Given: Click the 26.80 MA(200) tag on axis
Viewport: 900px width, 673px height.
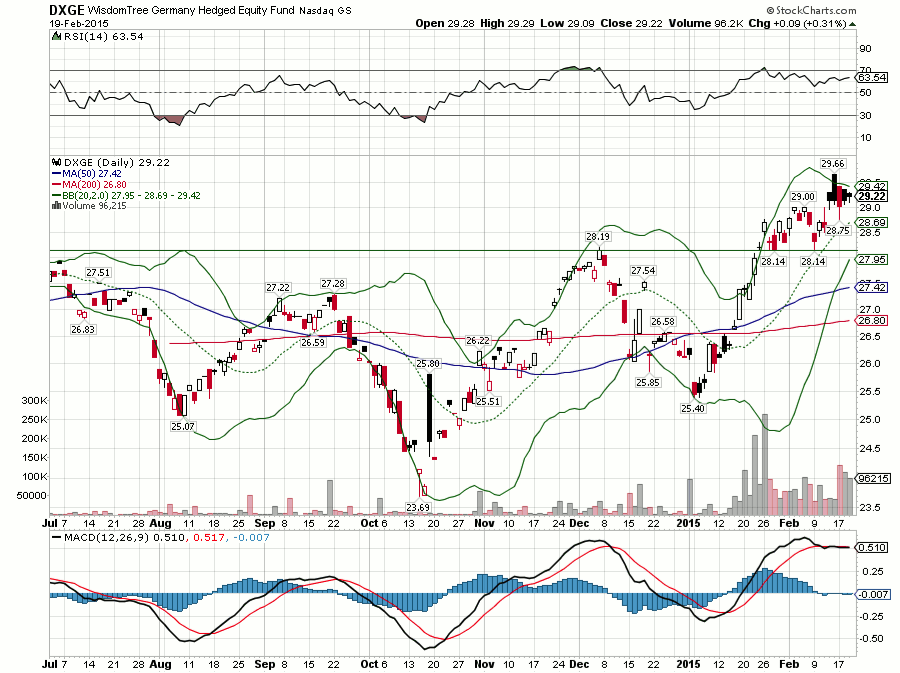Looking at the screenshot, I should pyautogui.click(x=872, y=321).
